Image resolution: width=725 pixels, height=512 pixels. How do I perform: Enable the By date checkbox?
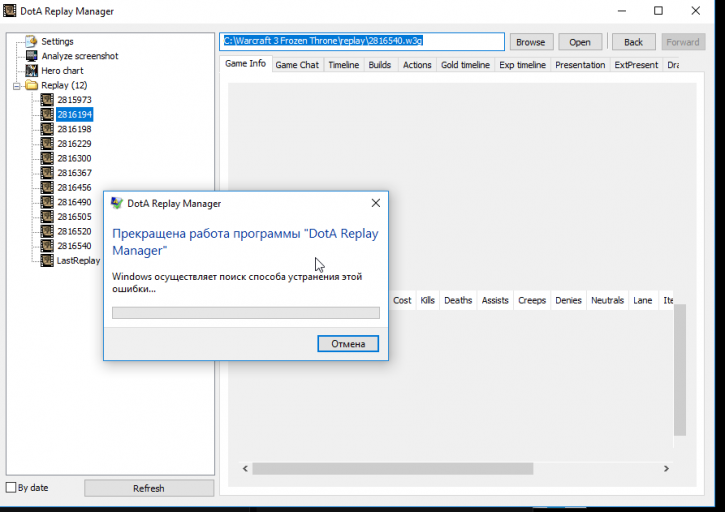coord(11,487)
